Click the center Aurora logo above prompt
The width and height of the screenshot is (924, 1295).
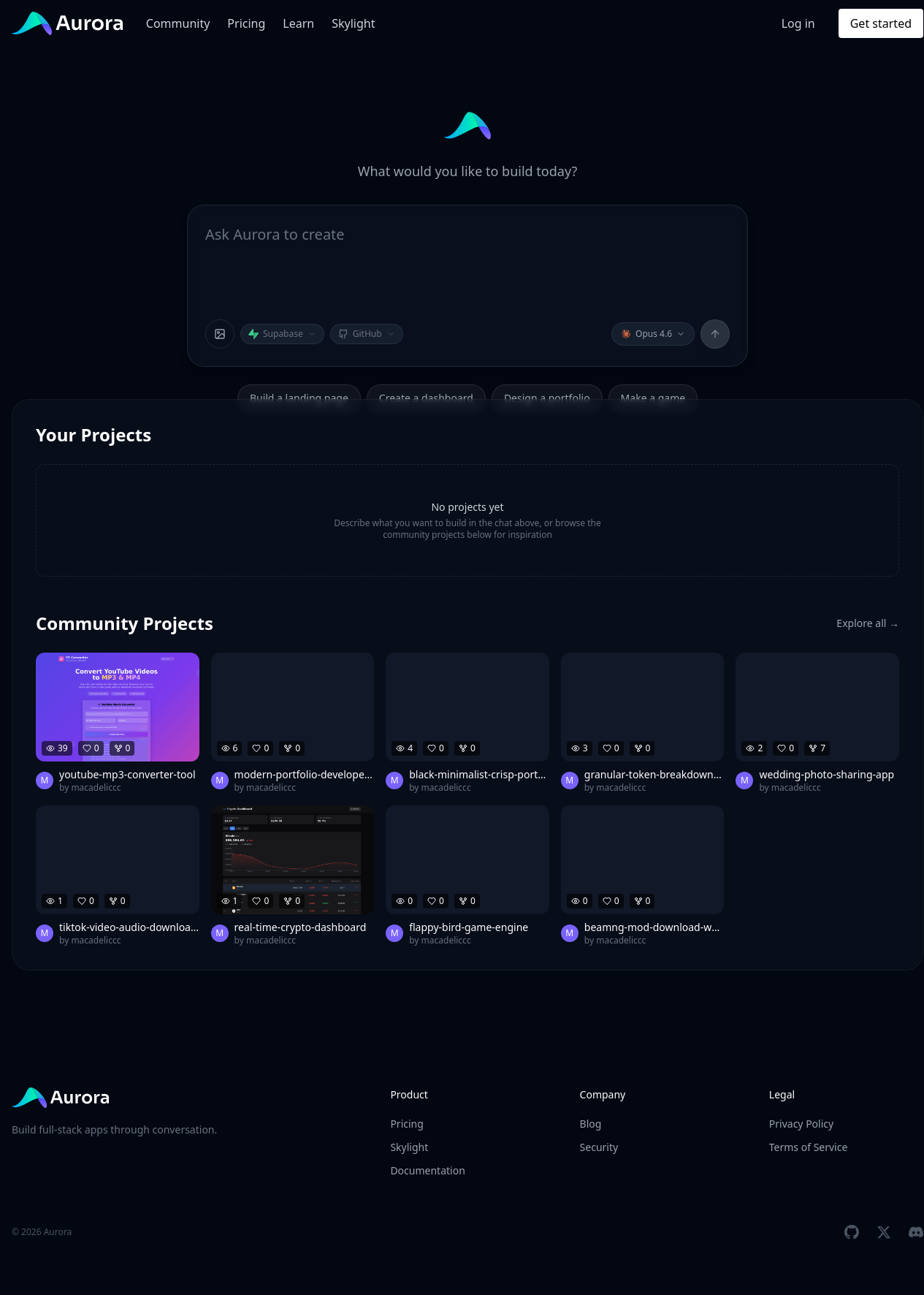[x=467, y=126]
